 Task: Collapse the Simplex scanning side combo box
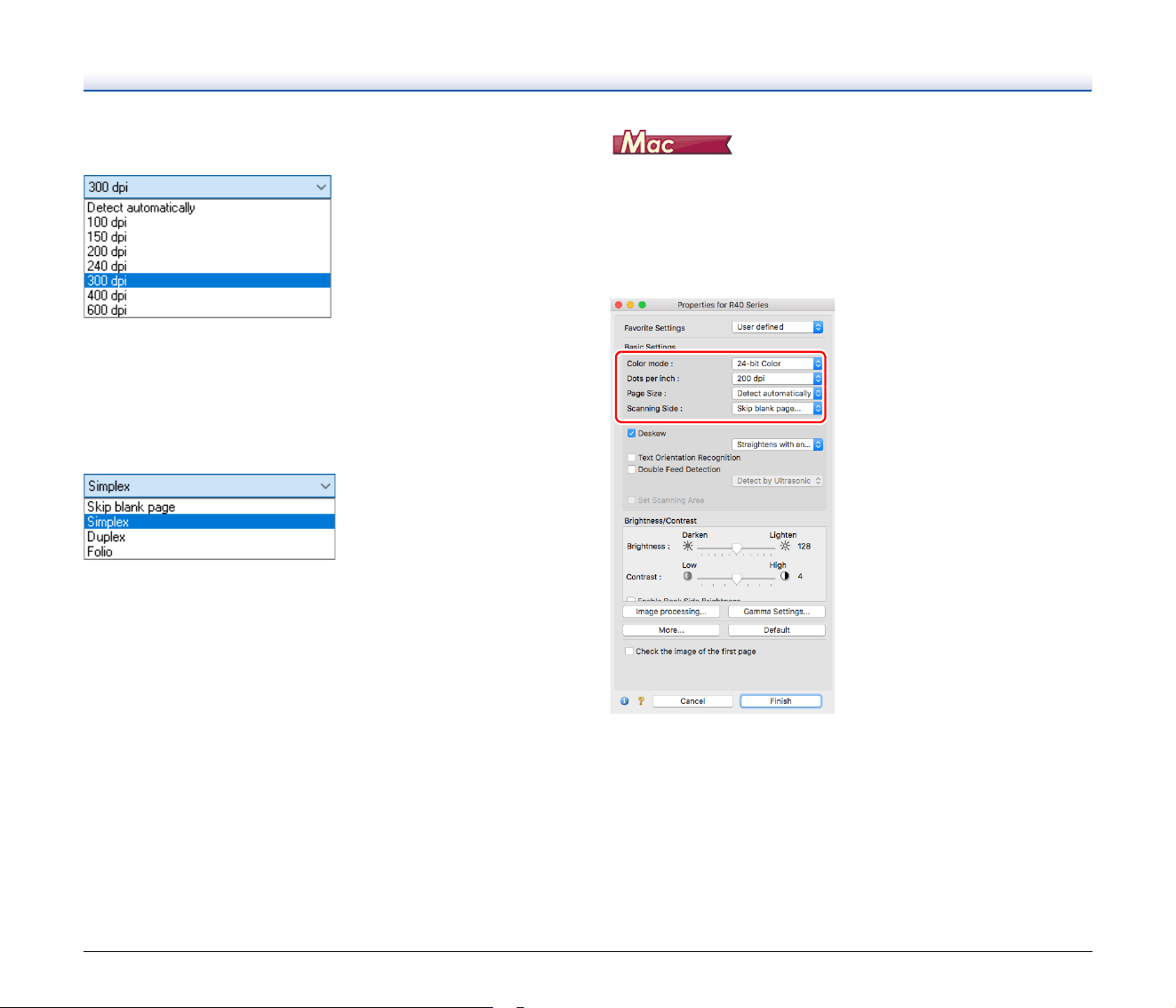click(x=210, y=486)
